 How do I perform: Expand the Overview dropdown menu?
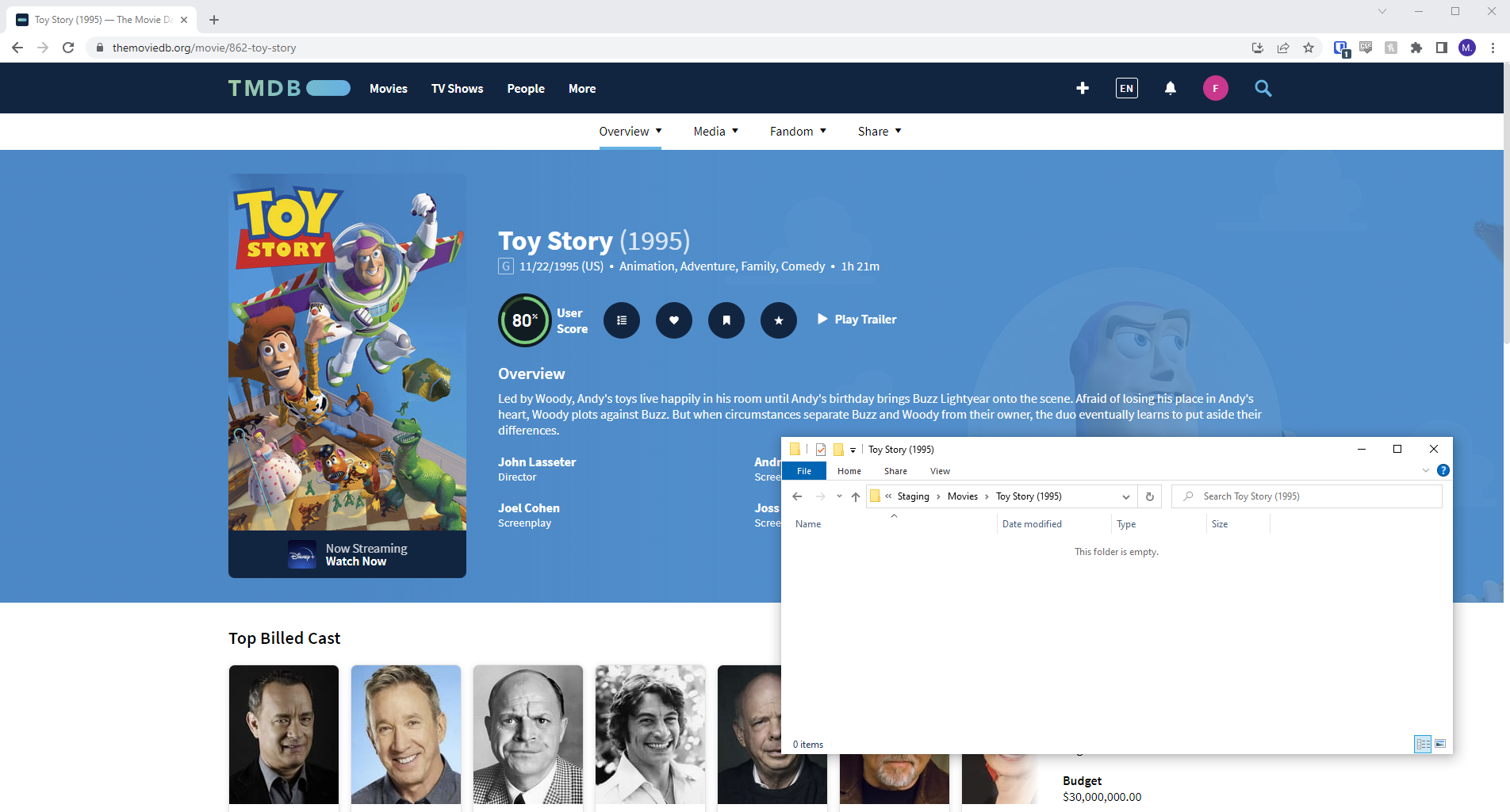coord(630,132)
